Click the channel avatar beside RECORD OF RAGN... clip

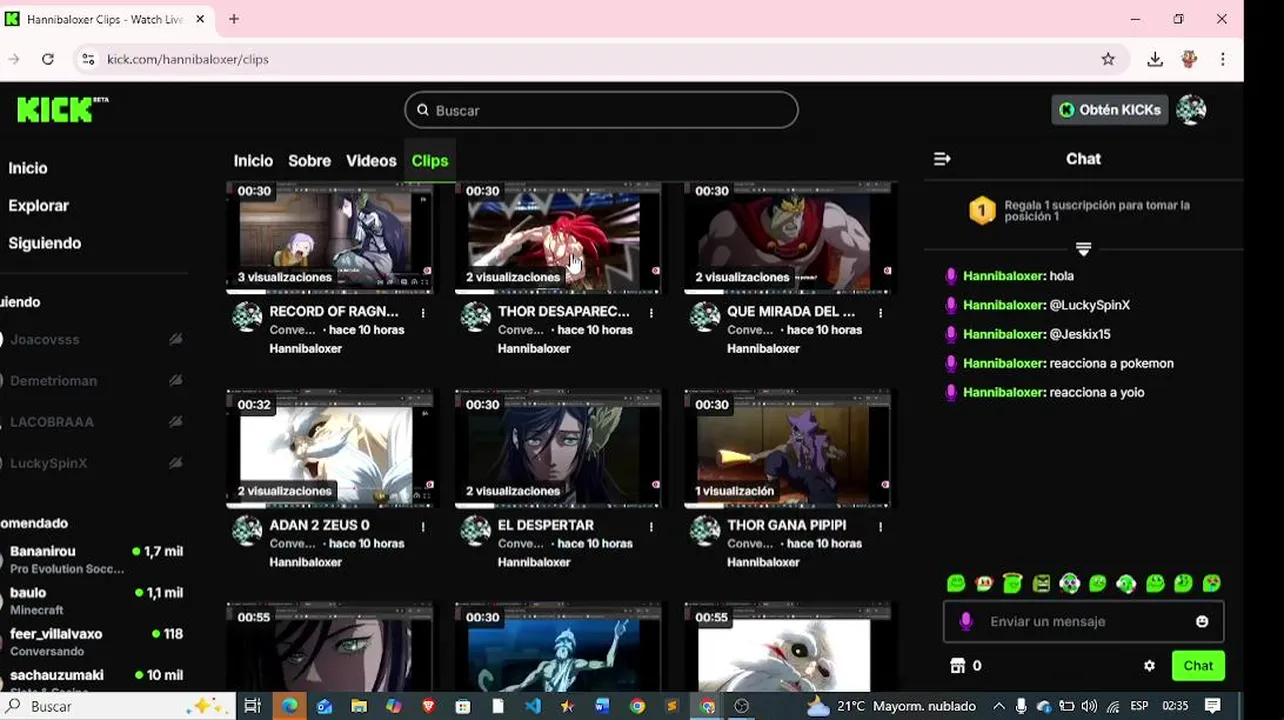(247, 316)
